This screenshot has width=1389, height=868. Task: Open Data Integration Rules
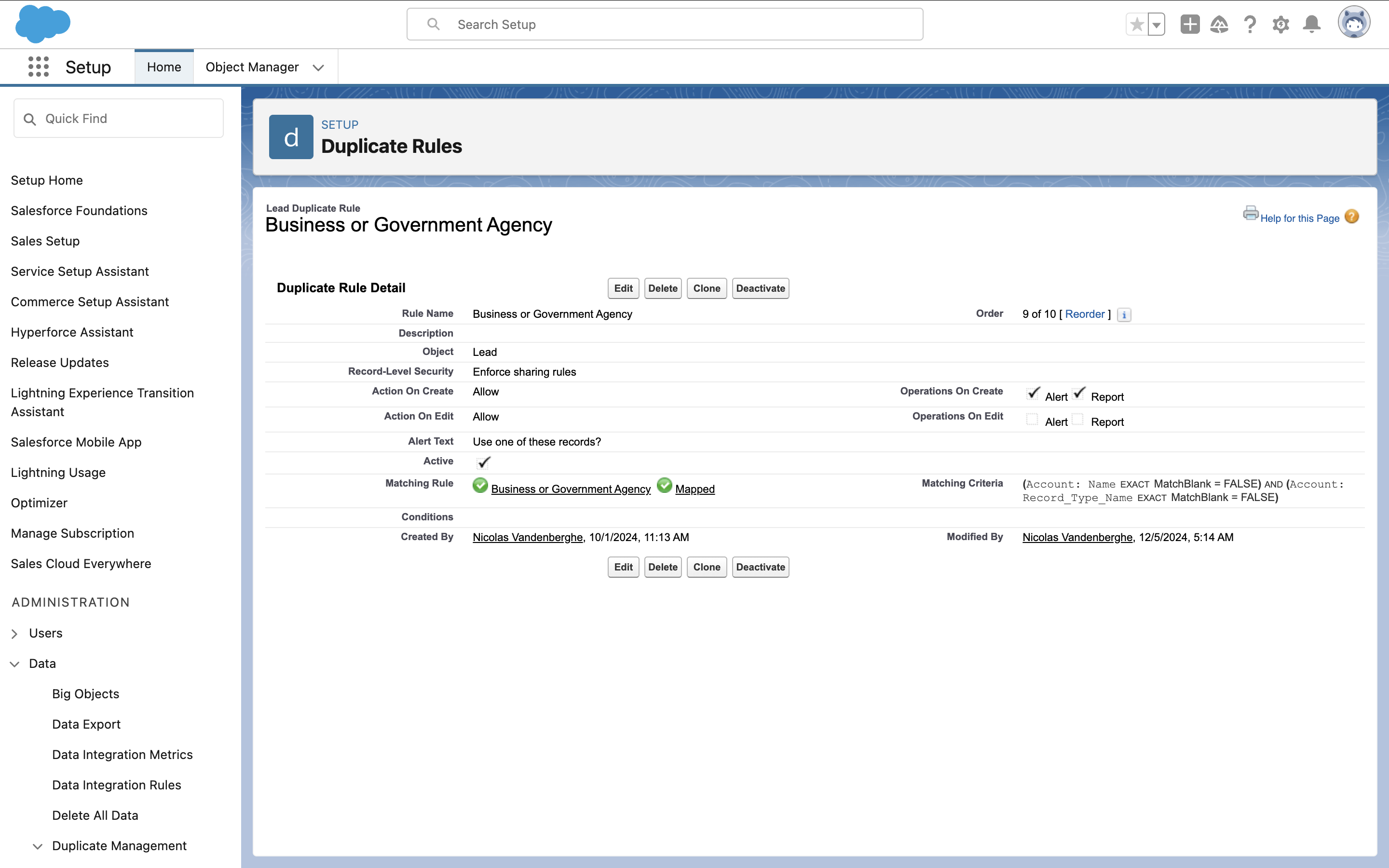(117, 786)
